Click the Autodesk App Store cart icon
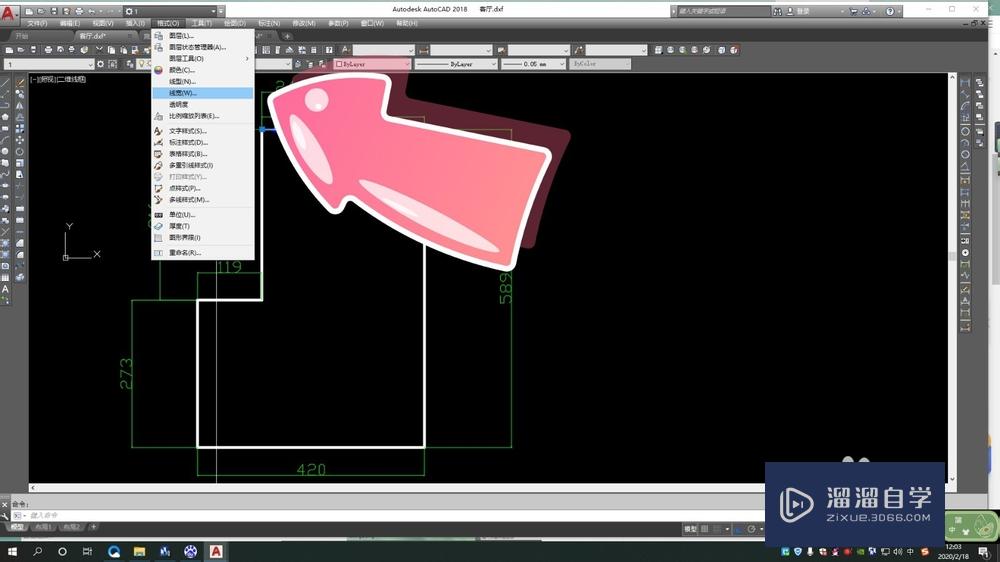 click(x=853, y=11)
